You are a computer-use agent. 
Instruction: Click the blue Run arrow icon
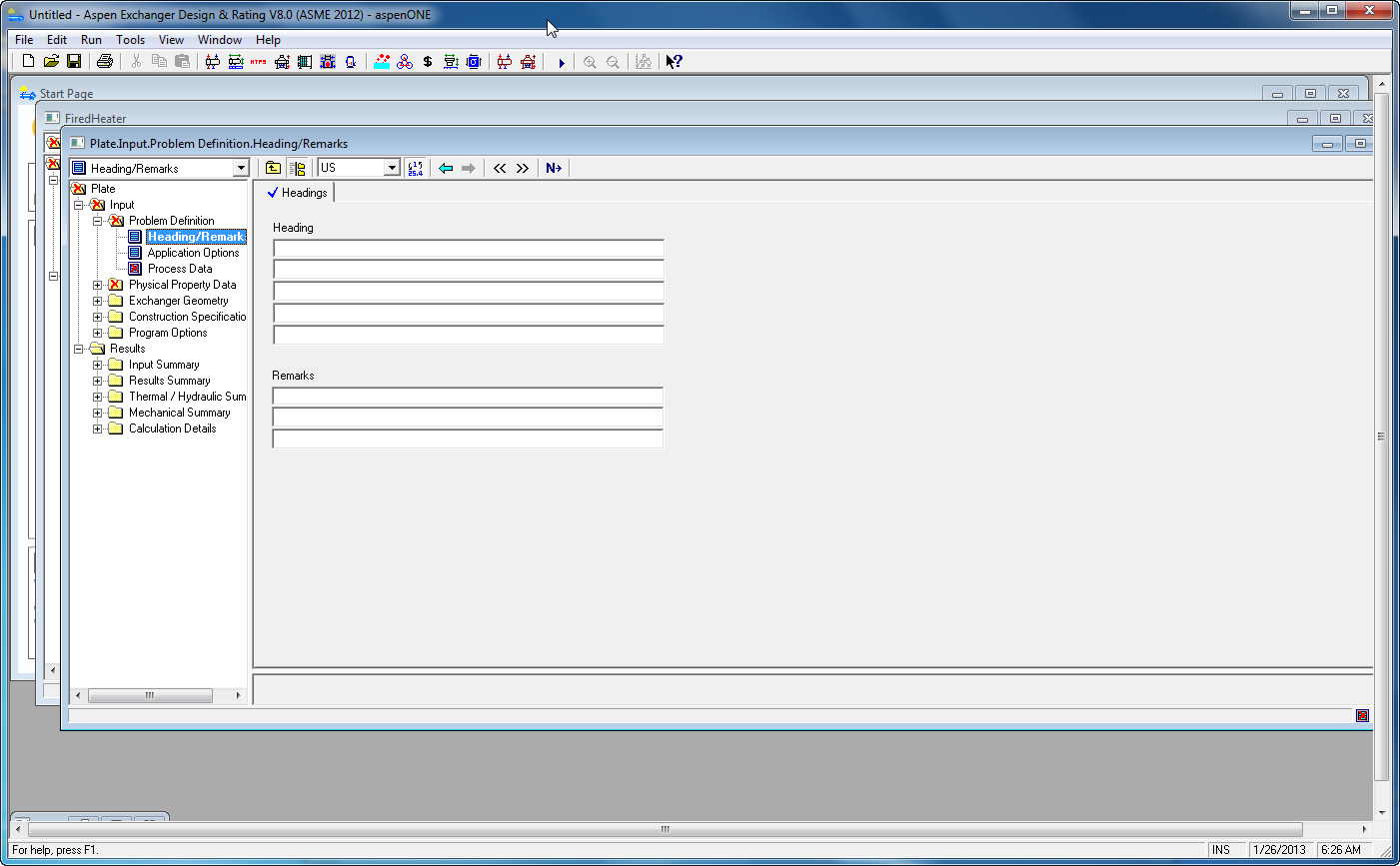pyautogui.click(x=562, y=62)
